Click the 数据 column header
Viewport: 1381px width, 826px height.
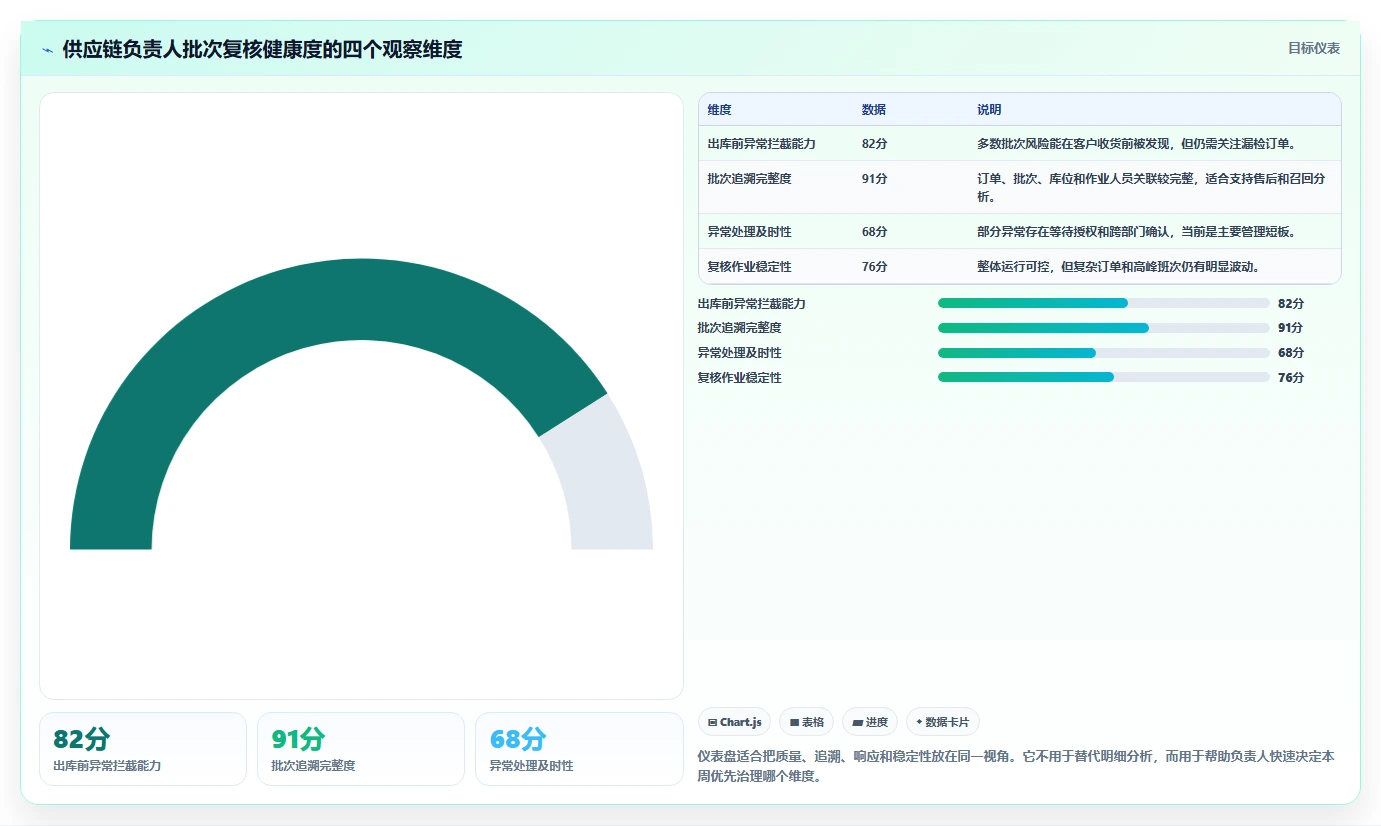(x=873, y=110)
